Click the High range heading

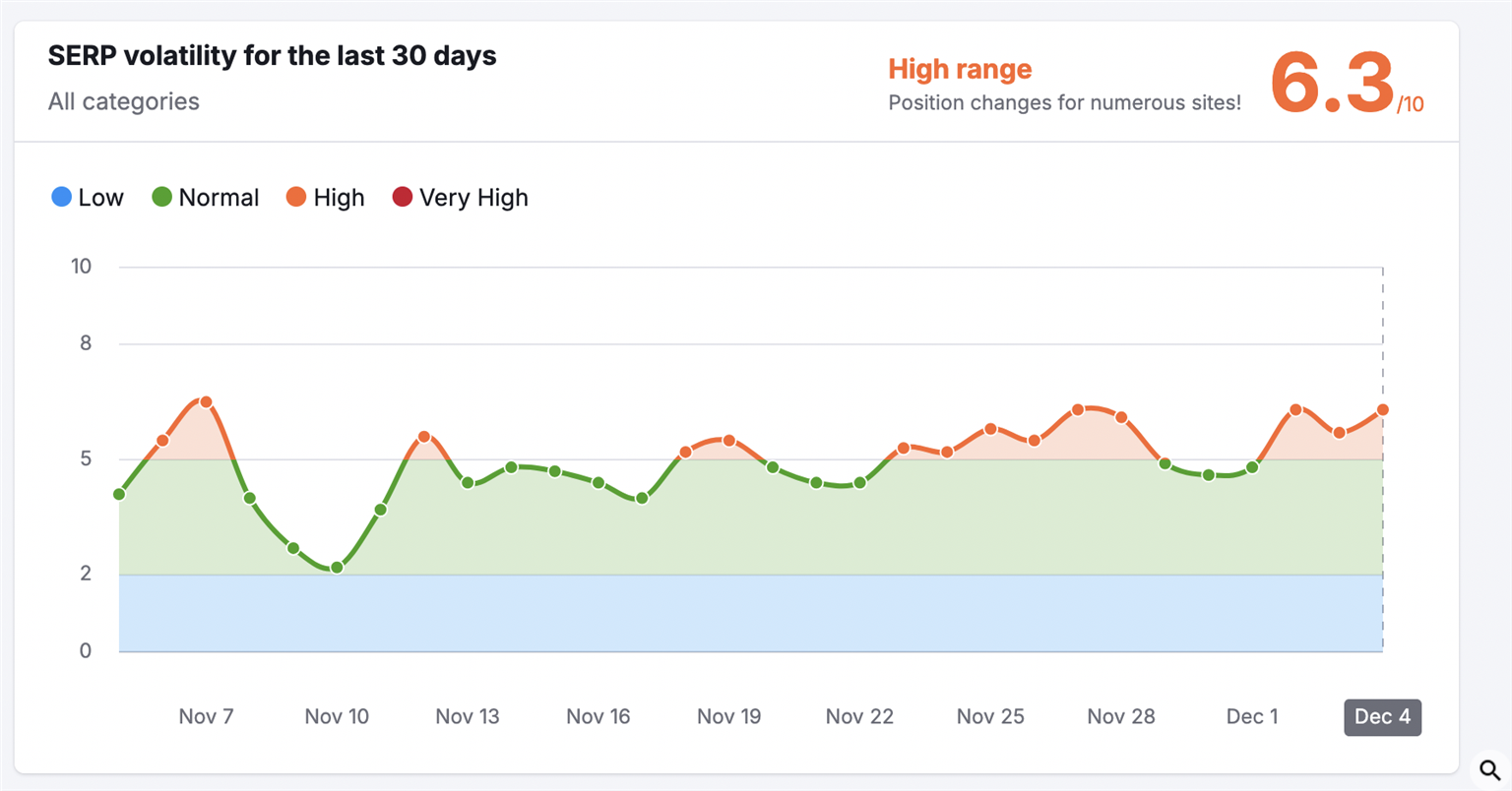pyautogui.click(x=960, y=69)
